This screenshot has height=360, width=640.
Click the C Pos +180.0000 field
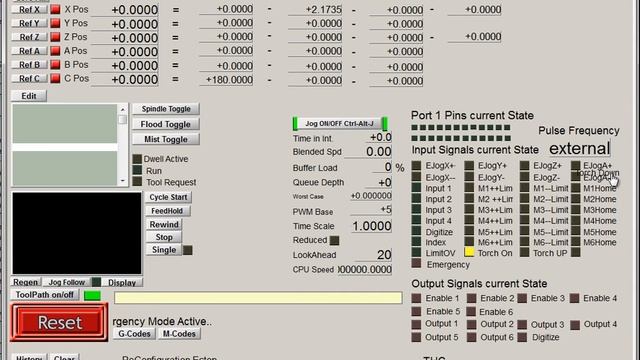[226, 80]
